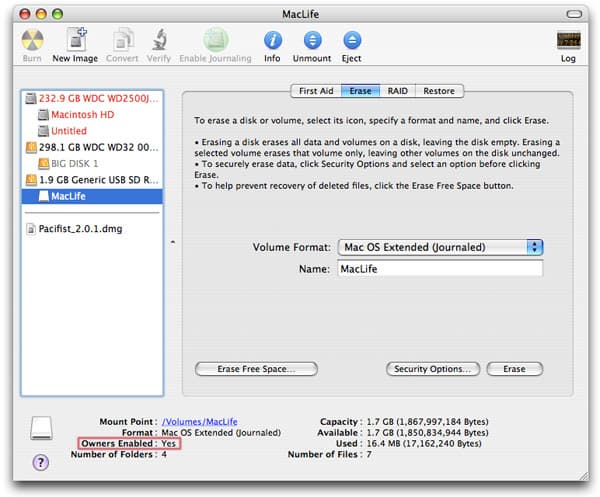The width and height of the screenshot is (600, 497).
Task: Toggle toolbar with the pill button
Action: coord(574,14)
